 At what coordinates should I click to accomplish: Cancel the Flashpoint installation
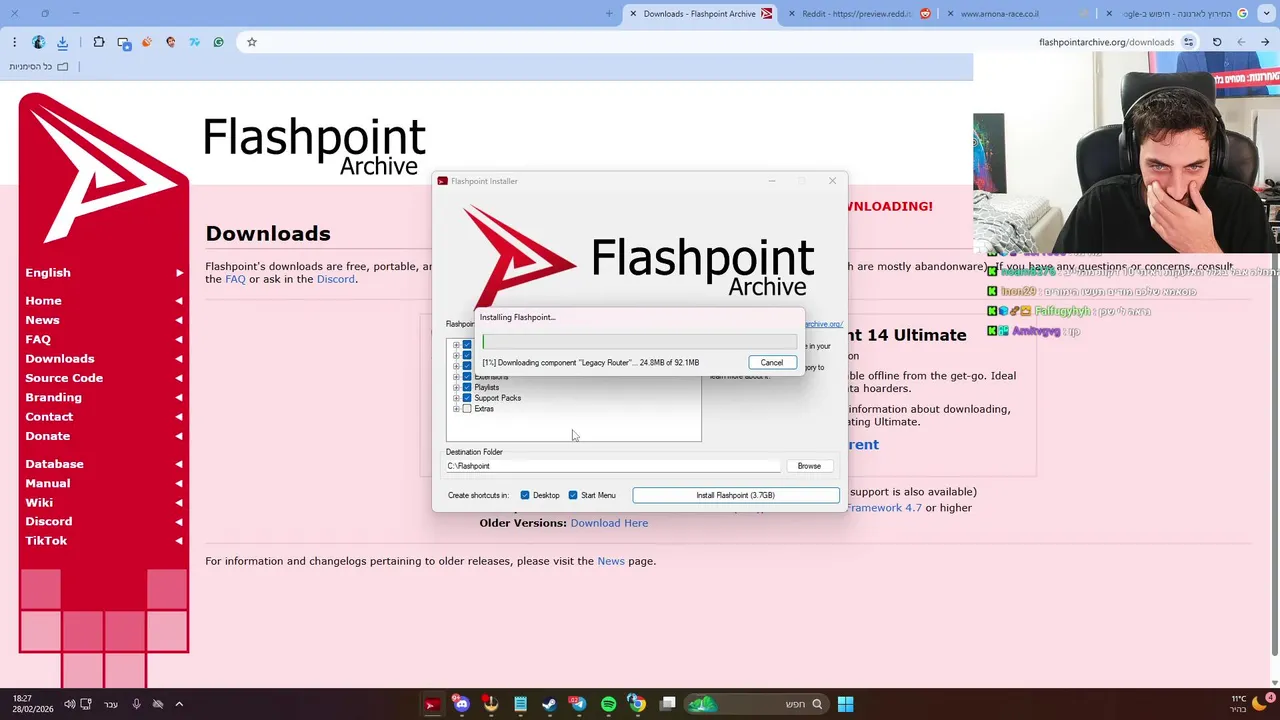point(772,362)
